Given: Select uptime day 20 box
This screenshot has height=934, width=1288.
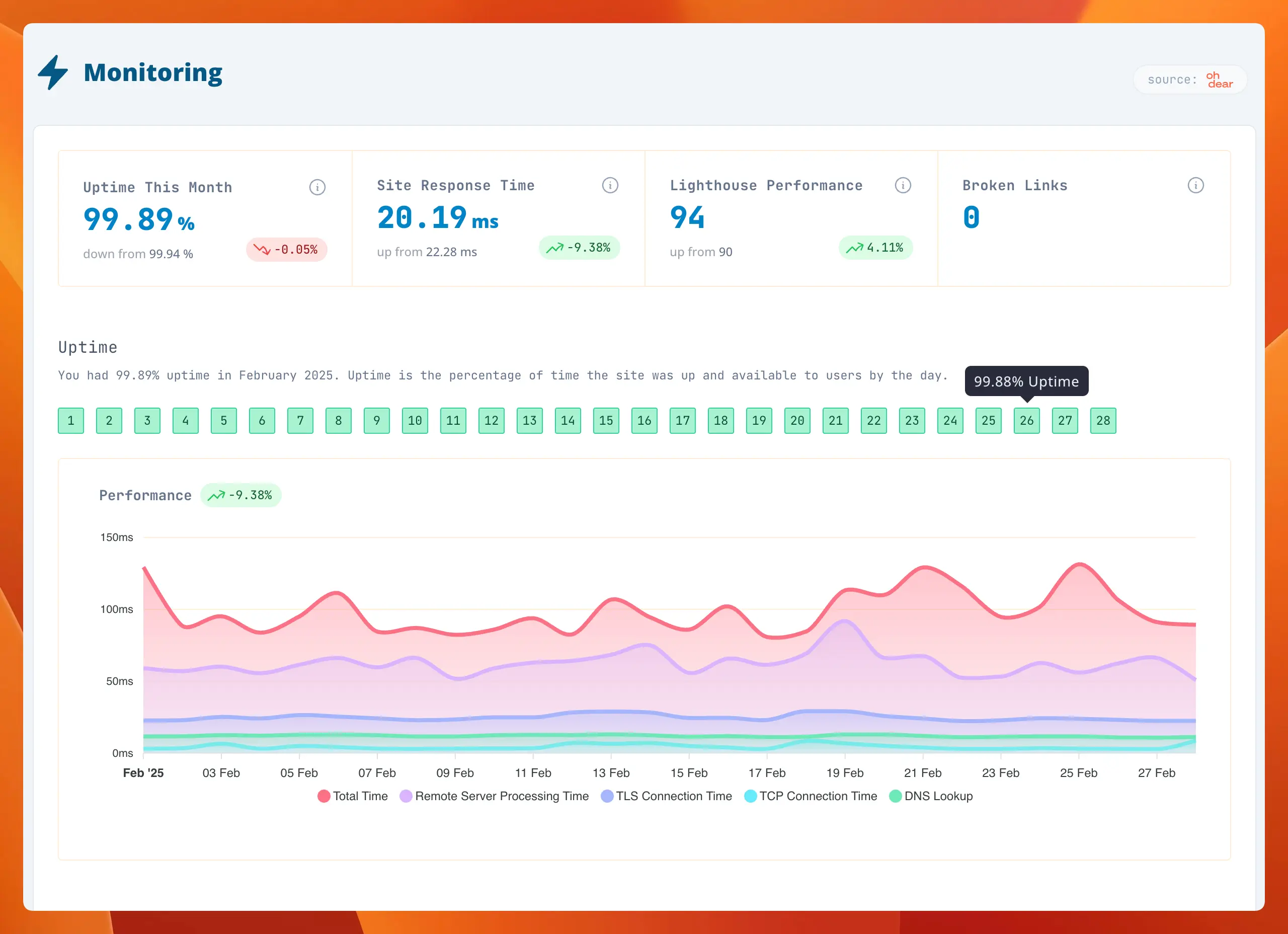Looking at the screenshot, I should (797, 420).
